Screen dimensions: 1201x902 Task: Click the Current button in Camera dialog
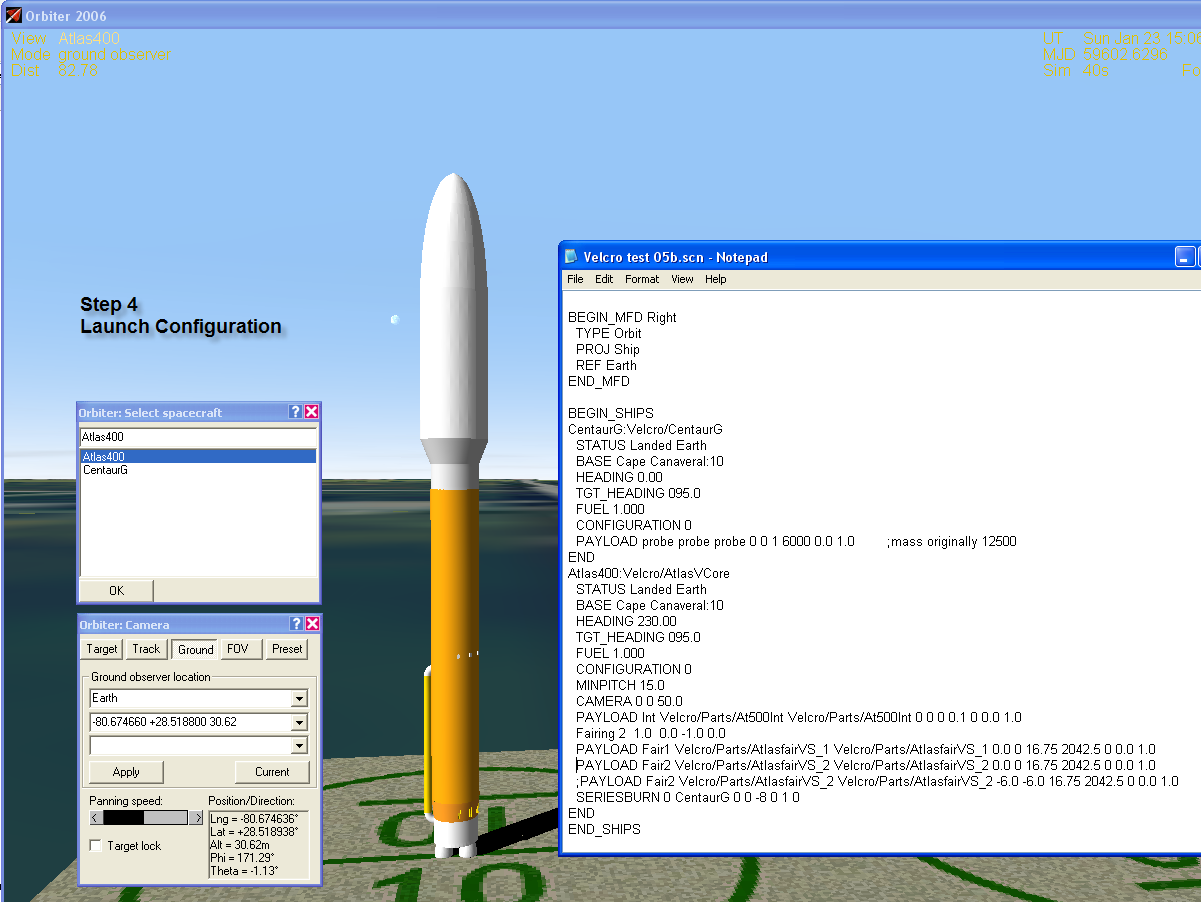point(272,772)
